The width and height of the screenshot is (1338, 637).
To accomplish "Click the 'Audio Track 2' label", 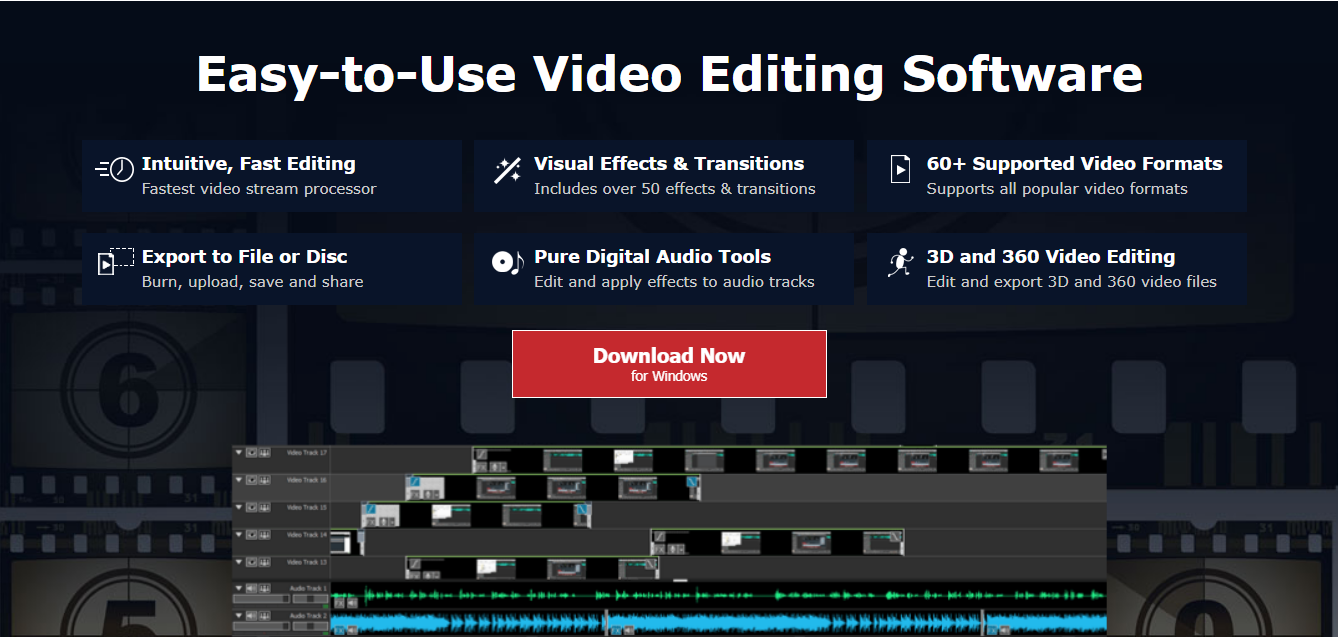I will pos(308,615).
